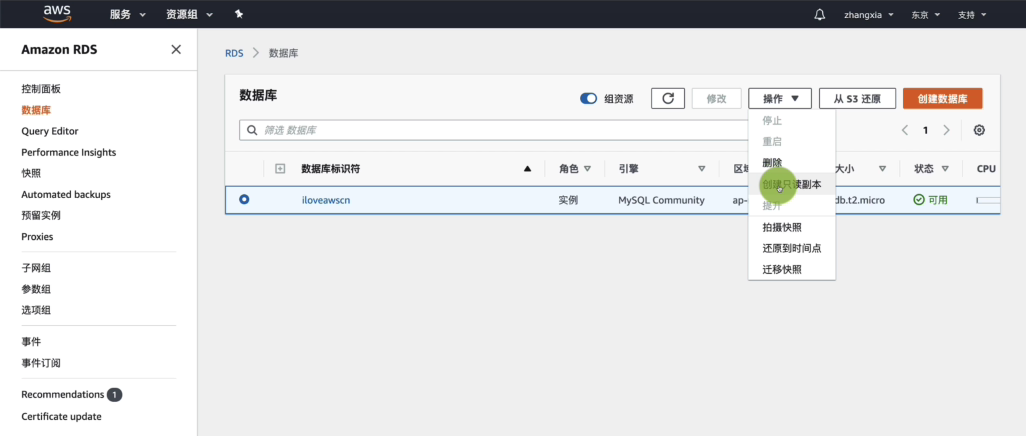Open 事件 in sidebar

(31, 342)
